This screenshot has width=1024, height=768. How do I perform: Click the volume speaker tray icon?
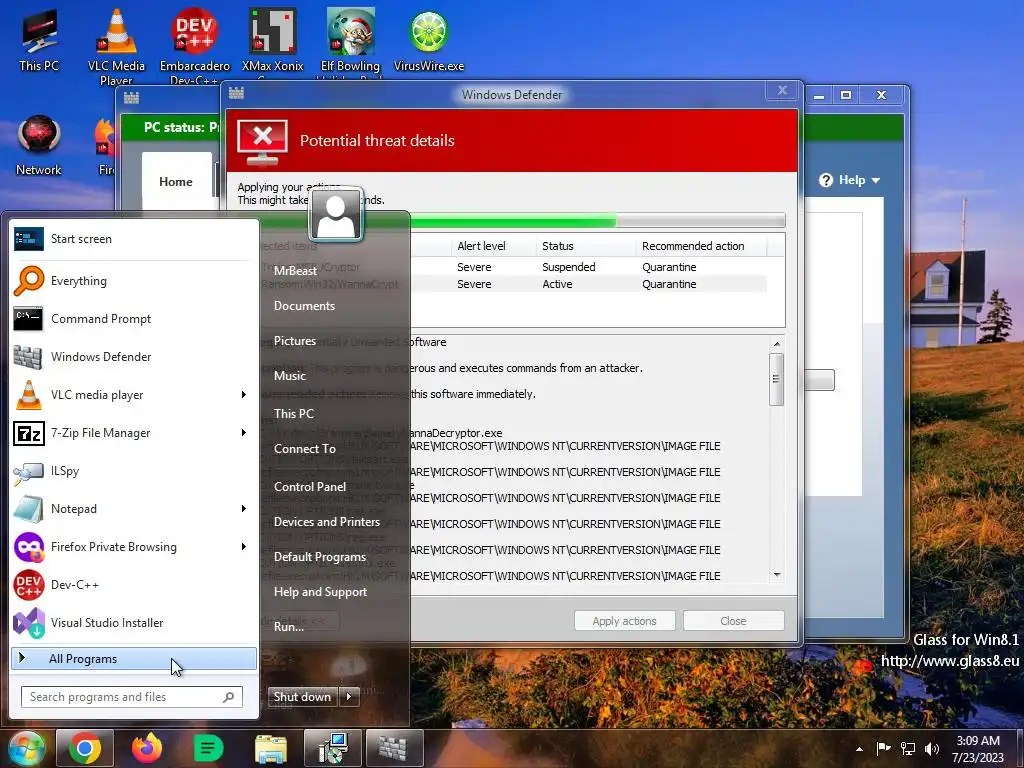[932, 748]
